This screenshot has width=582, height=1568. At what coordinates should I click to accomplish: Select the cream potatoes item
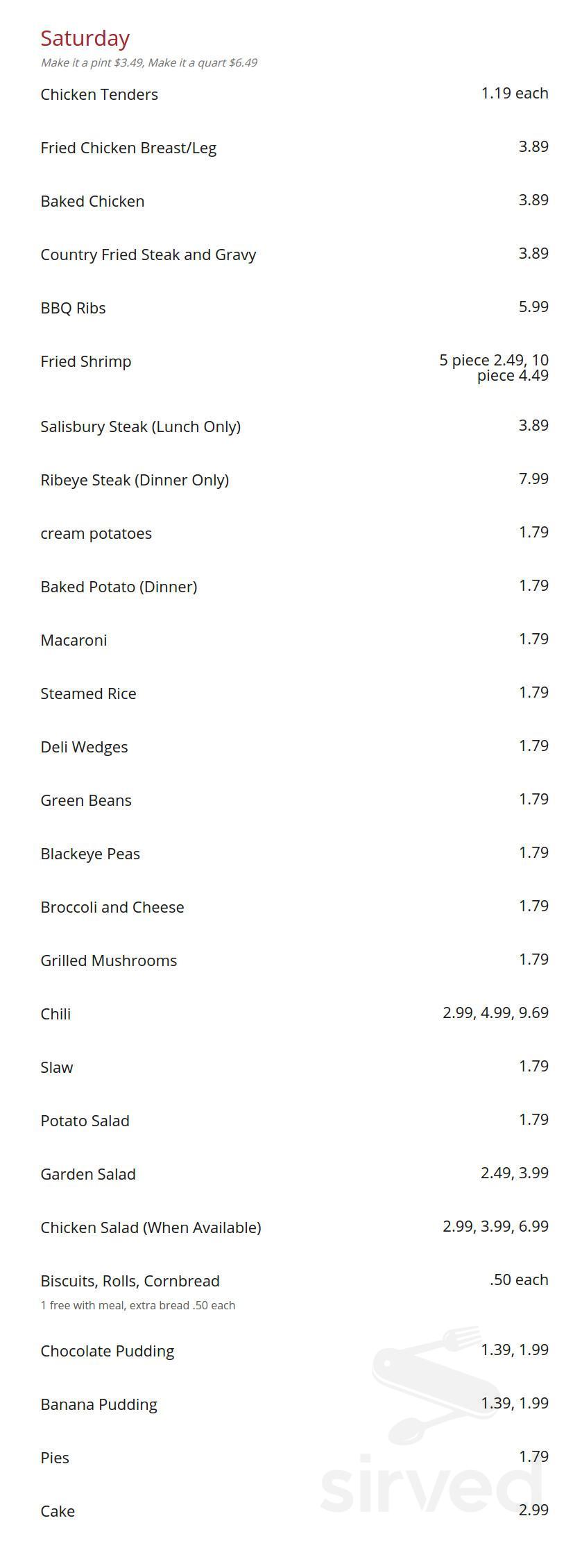(96, 533)
